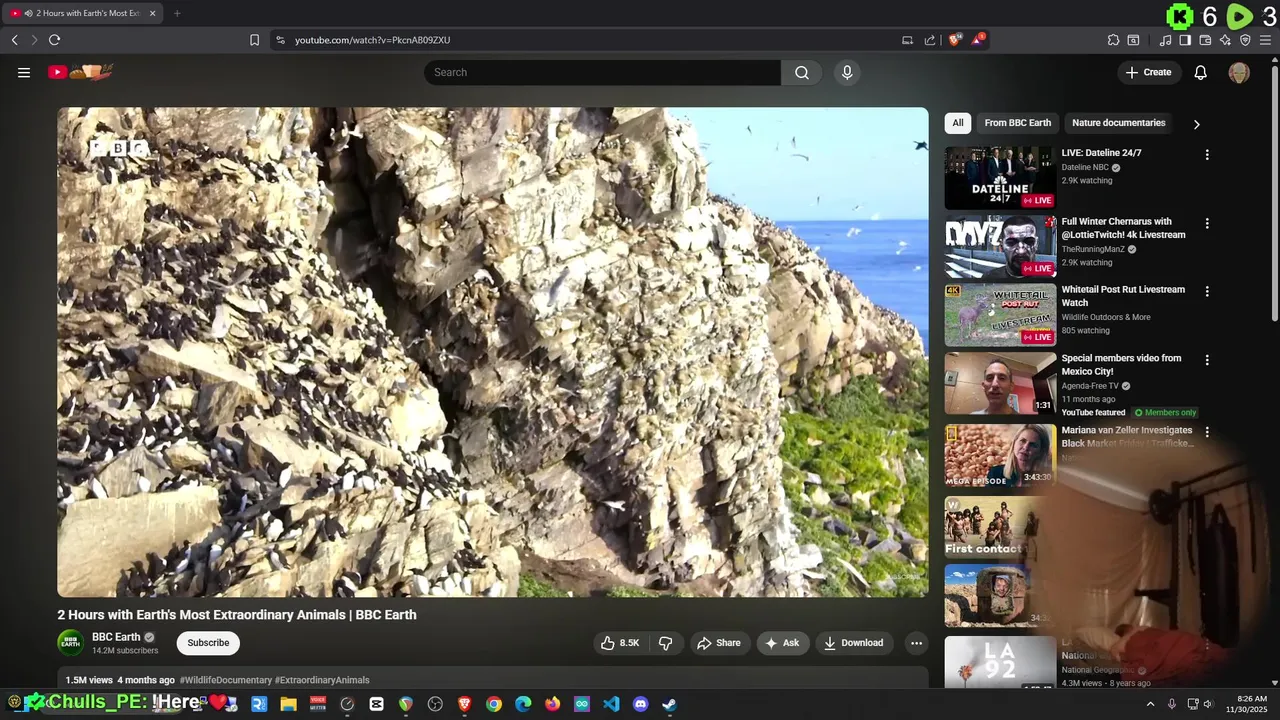Open options for Mariana van Zeller video
The height and width of the screenshot is (720, 1280).
point(1207,432)
